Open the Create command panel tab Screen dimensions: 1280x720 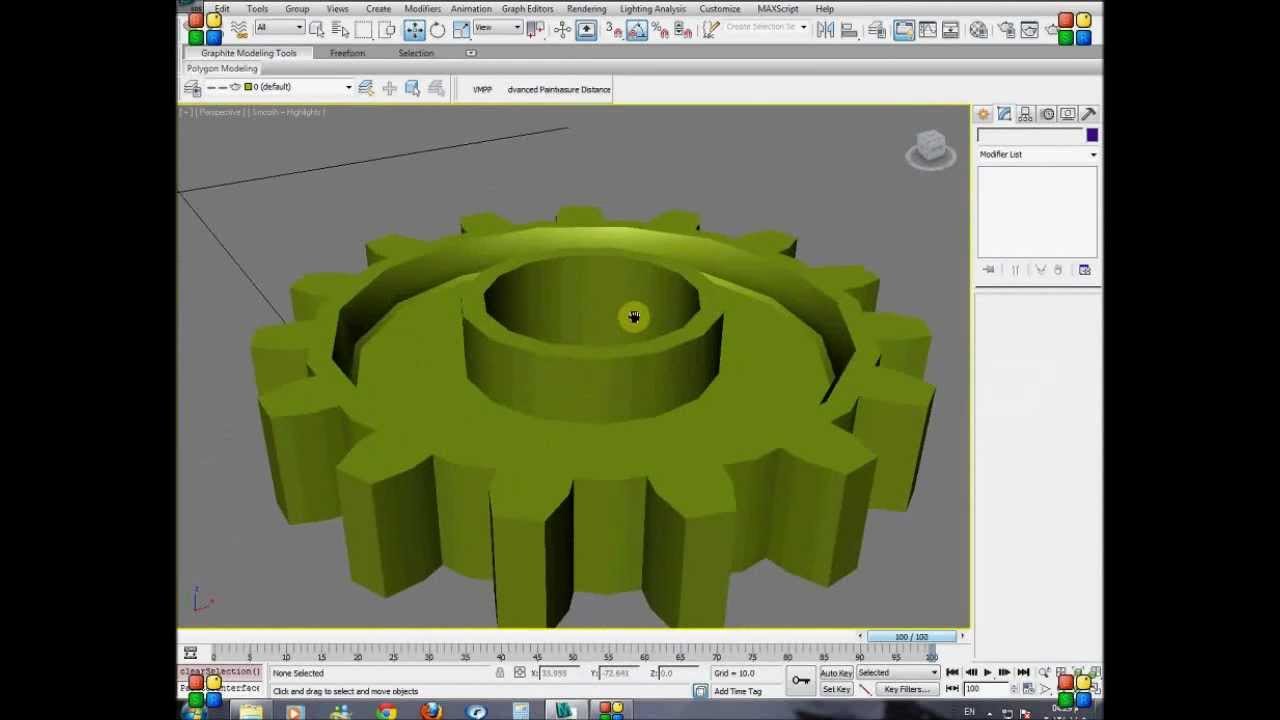984,114
